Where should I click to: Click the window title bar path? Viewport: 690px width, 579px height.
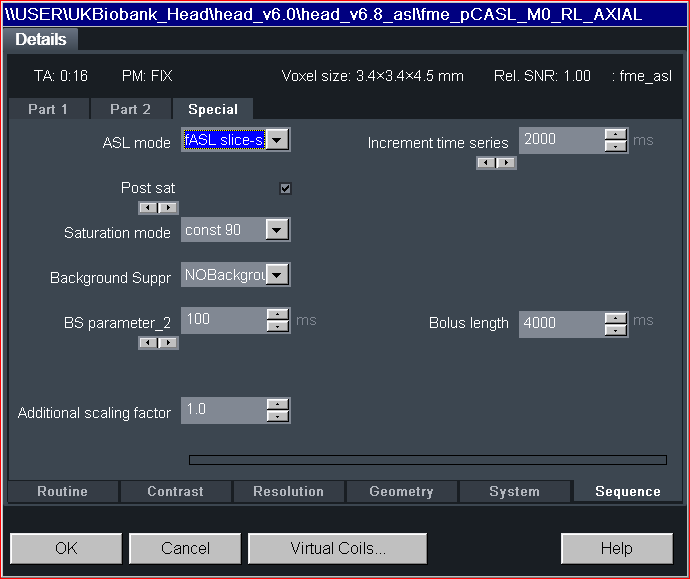coord(324,15)
